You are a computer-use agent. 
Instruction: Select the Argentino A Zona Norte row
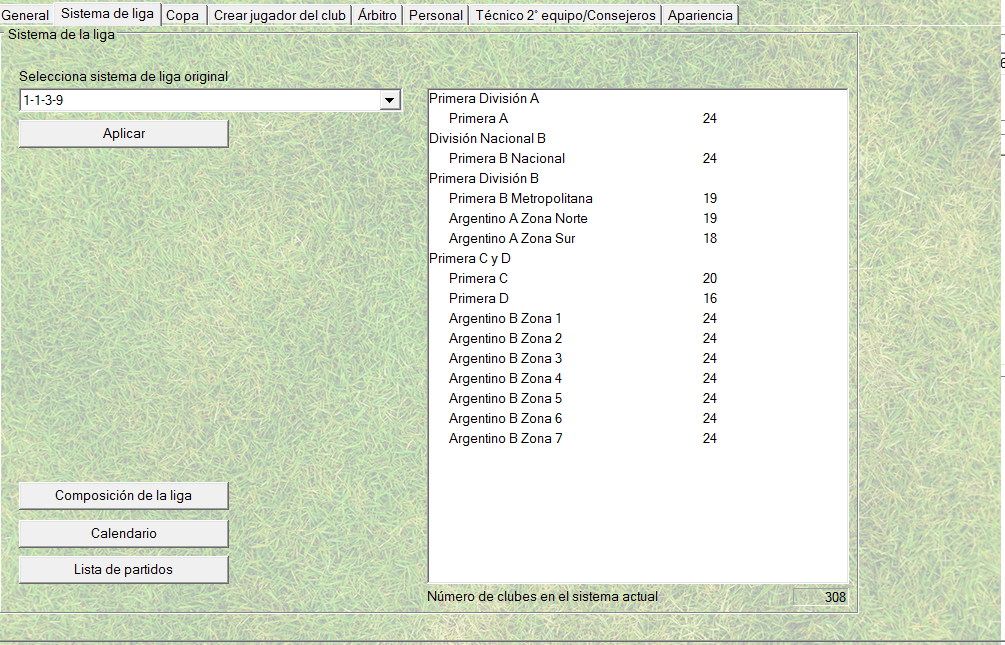tap(638, 218)
